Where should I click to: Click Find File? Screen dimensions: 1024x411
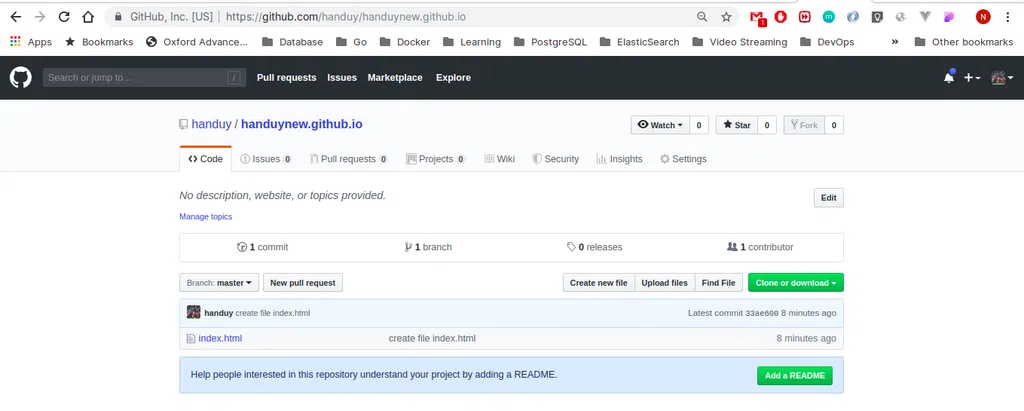point(718,283)
